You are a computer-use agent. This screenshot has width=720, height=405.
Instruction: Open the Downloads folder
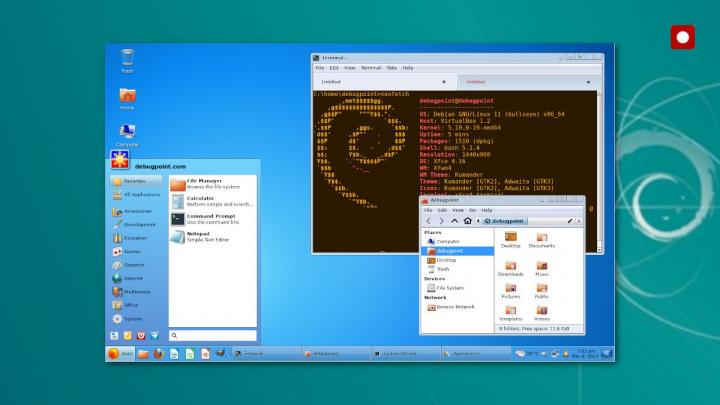click(510, 267)
